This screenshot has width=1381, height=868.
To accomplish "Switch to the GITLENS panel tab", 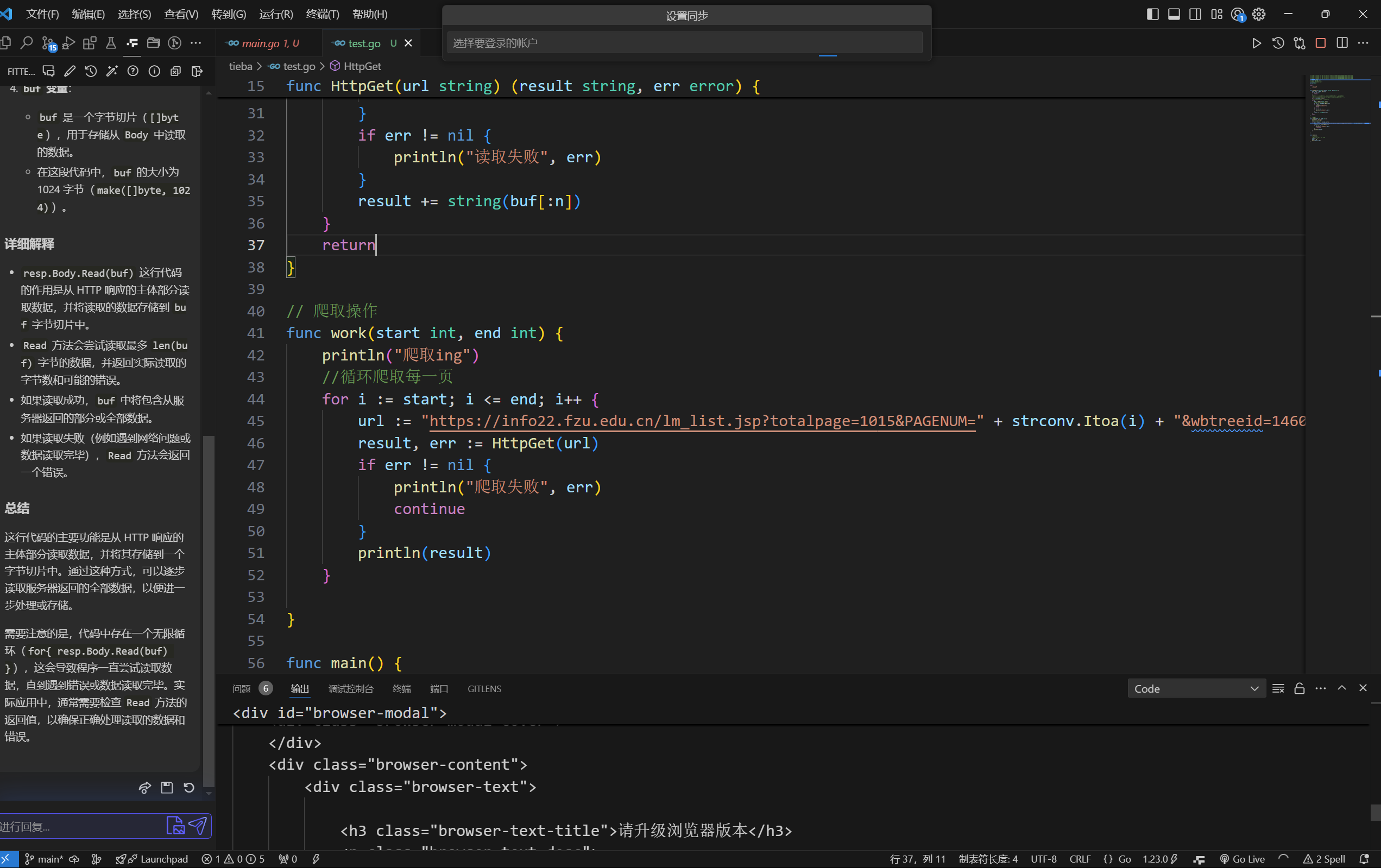I will pyautogui.click(x=484, y=688).
